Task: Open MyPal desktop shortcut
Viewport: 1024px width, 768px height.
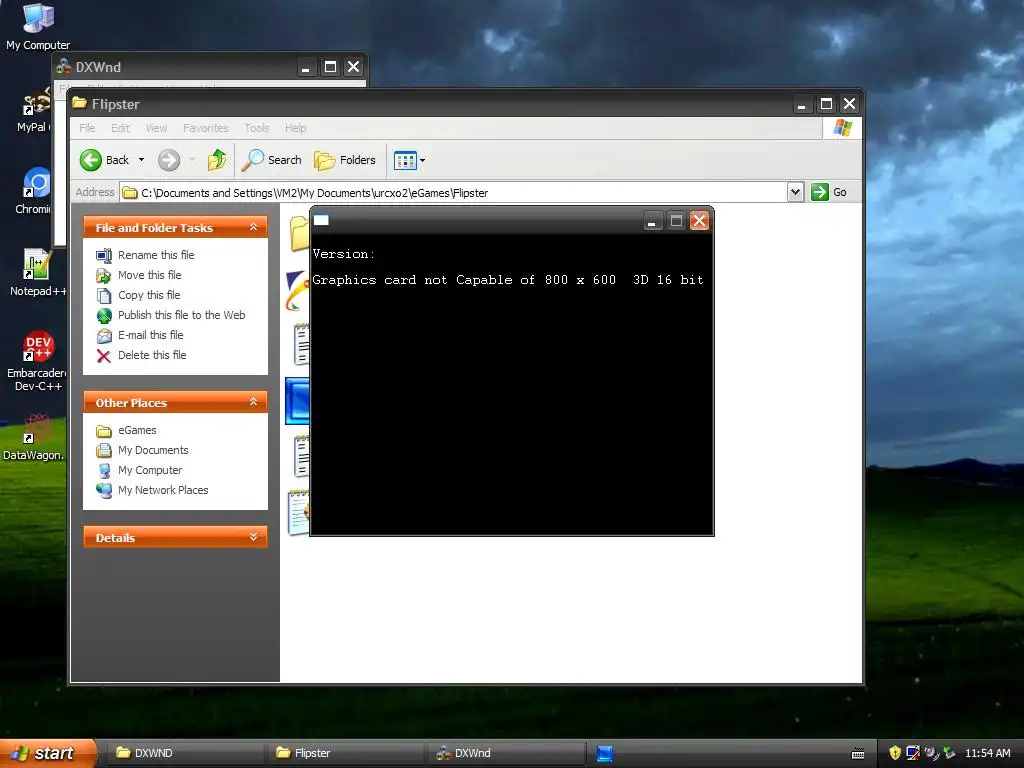Action: click(34, 111)
